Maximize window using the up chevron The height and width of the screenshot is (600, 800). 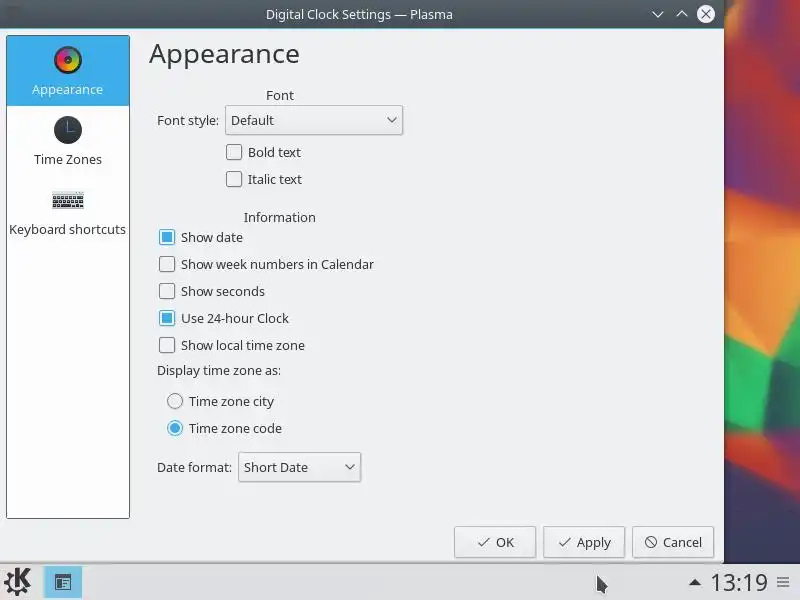682,14
